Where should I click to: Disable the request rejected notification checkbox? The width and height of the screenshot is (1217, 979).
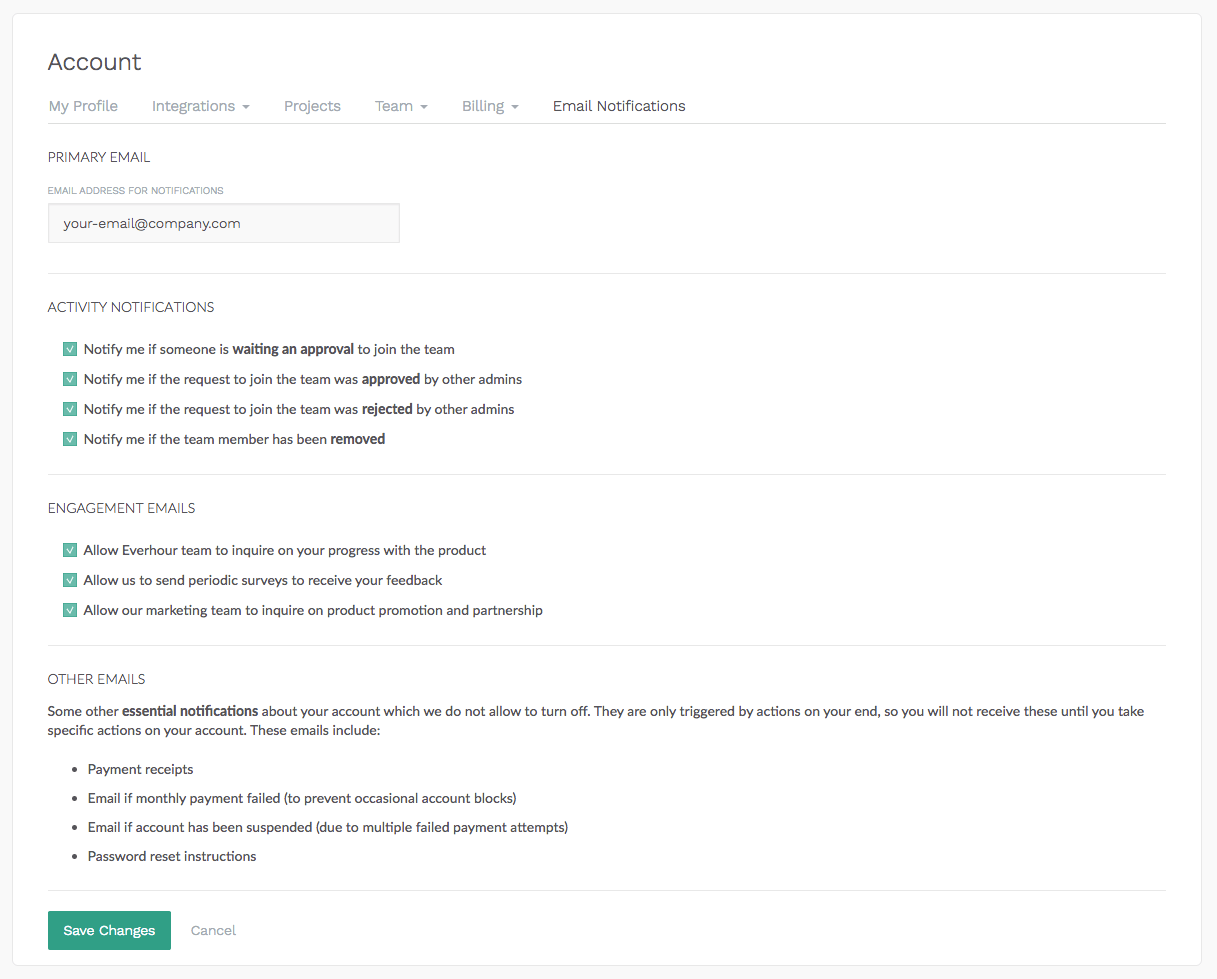coord(70,409)
